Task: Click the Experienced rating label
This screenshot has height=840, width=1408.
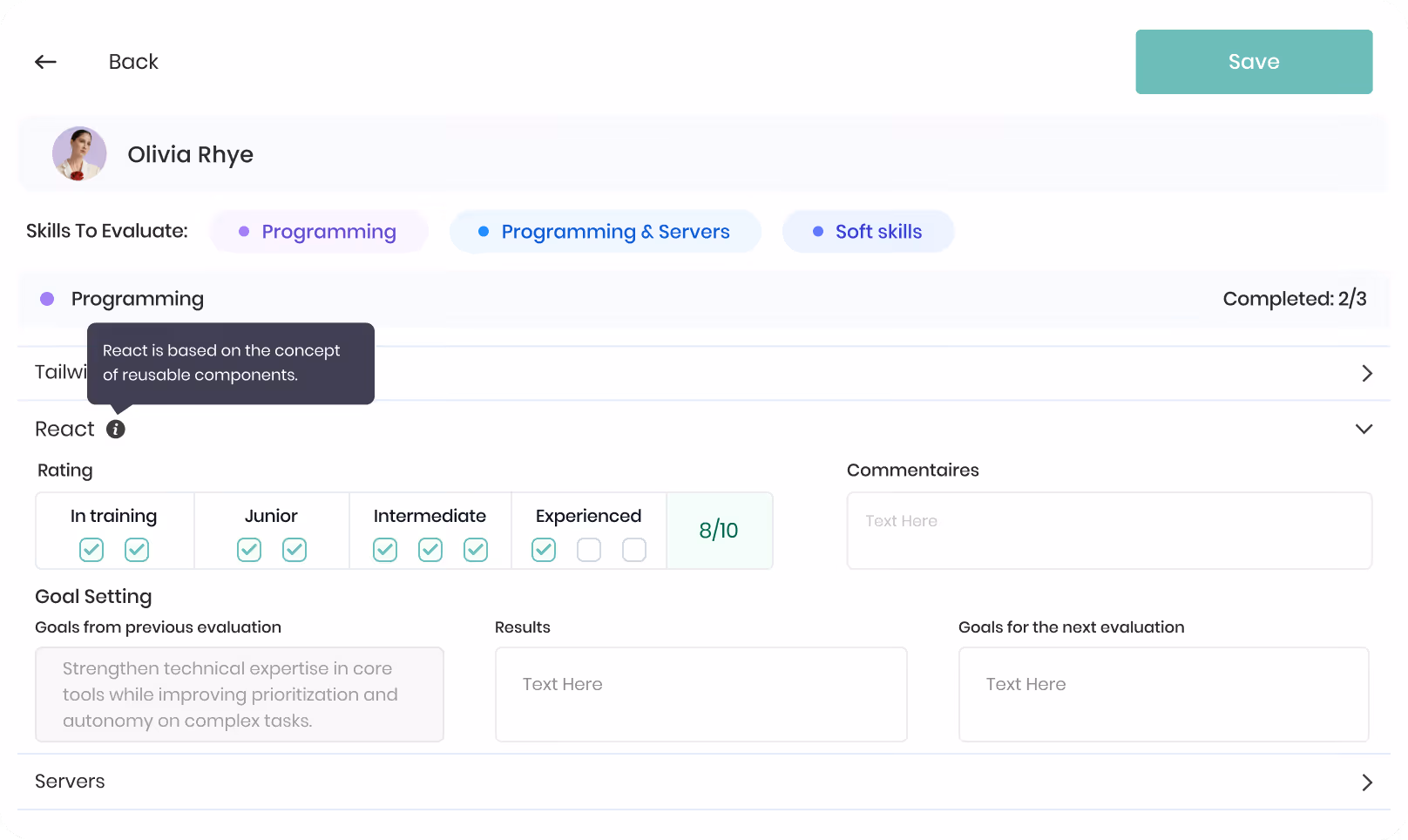Action: (588, 516)
